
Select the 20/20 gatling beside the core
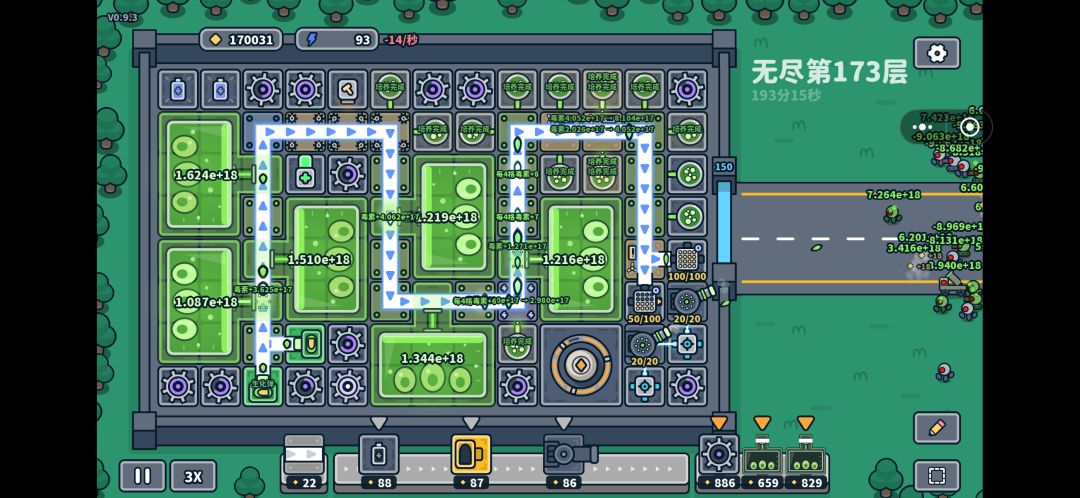(645, 346)
